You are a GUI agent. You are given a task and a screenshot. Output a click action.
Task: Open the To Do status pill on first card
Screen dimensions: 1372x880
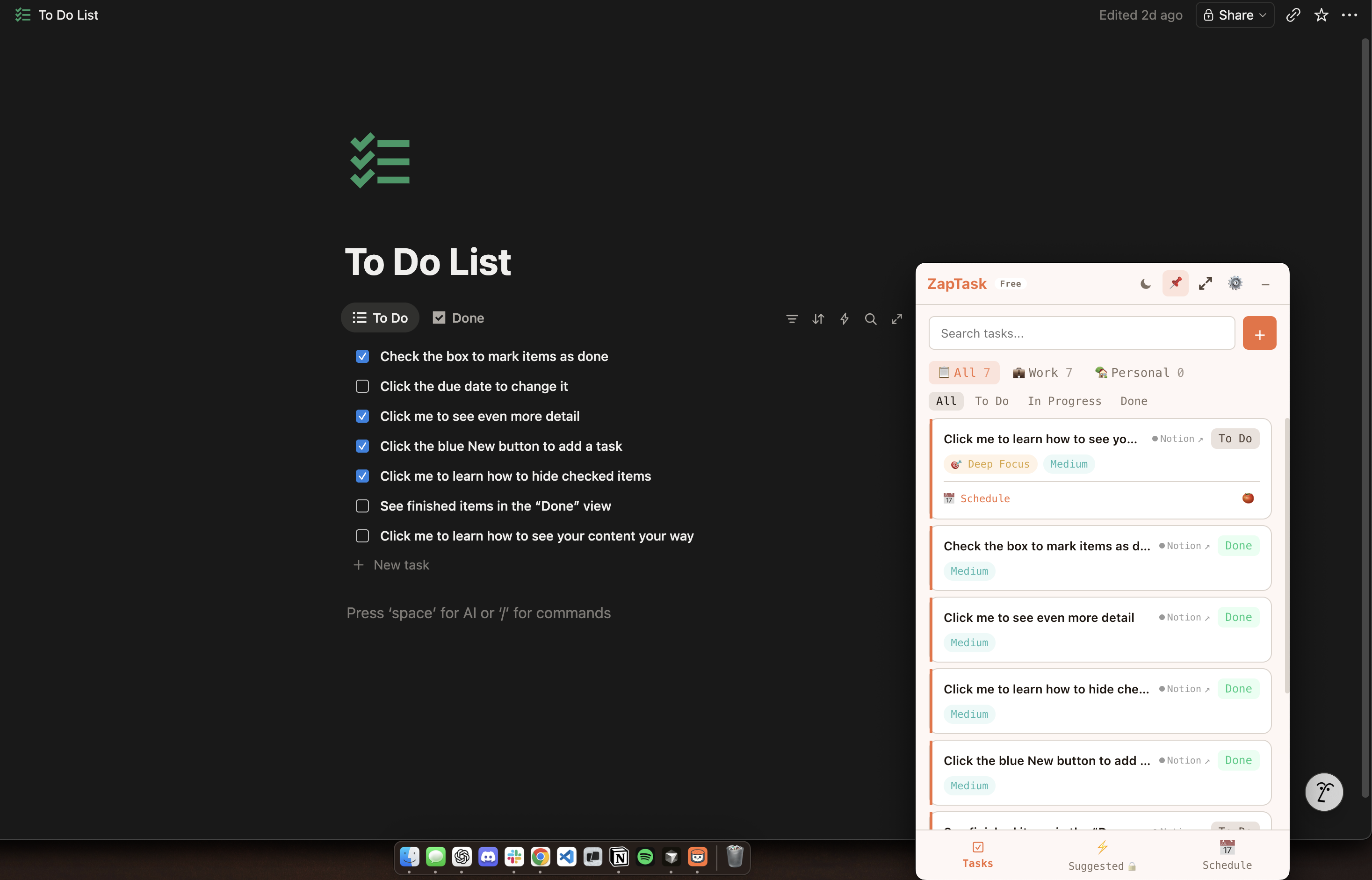click(x=1235, y=438)
